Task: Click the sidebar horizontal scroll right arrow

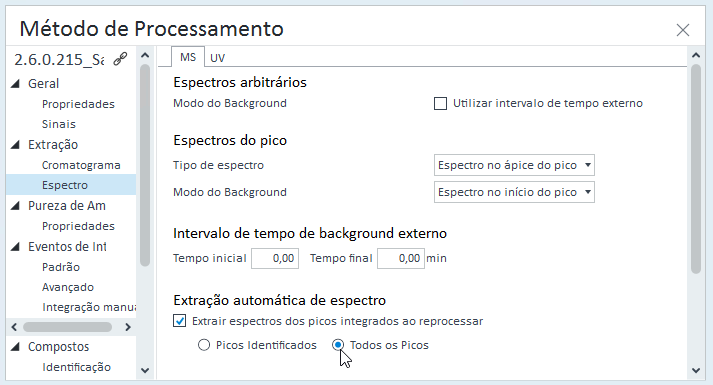Action: 128,327
